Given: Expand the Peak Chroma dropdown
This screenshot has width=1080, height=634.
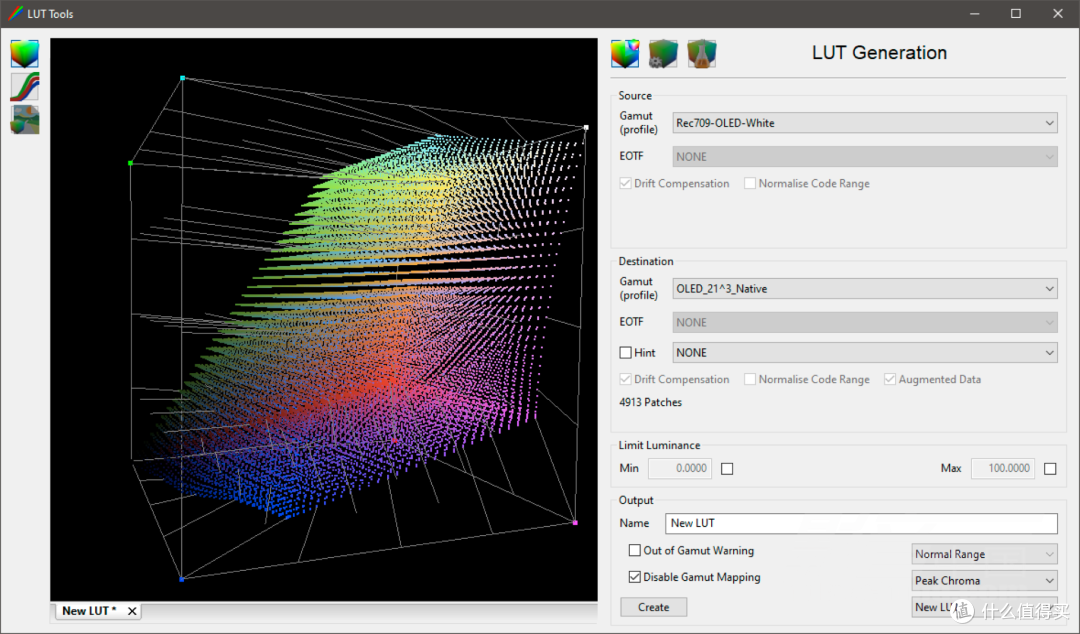Looking at the screenshot, I should point(984,580).
